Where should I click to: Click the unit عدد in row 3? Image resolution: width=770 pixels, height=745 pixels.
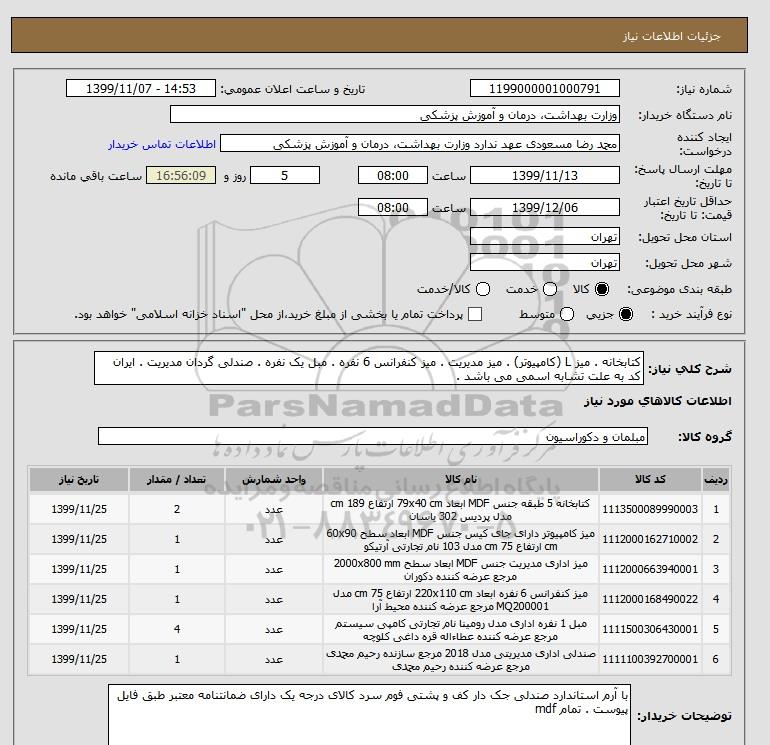(x=274, y=569)
